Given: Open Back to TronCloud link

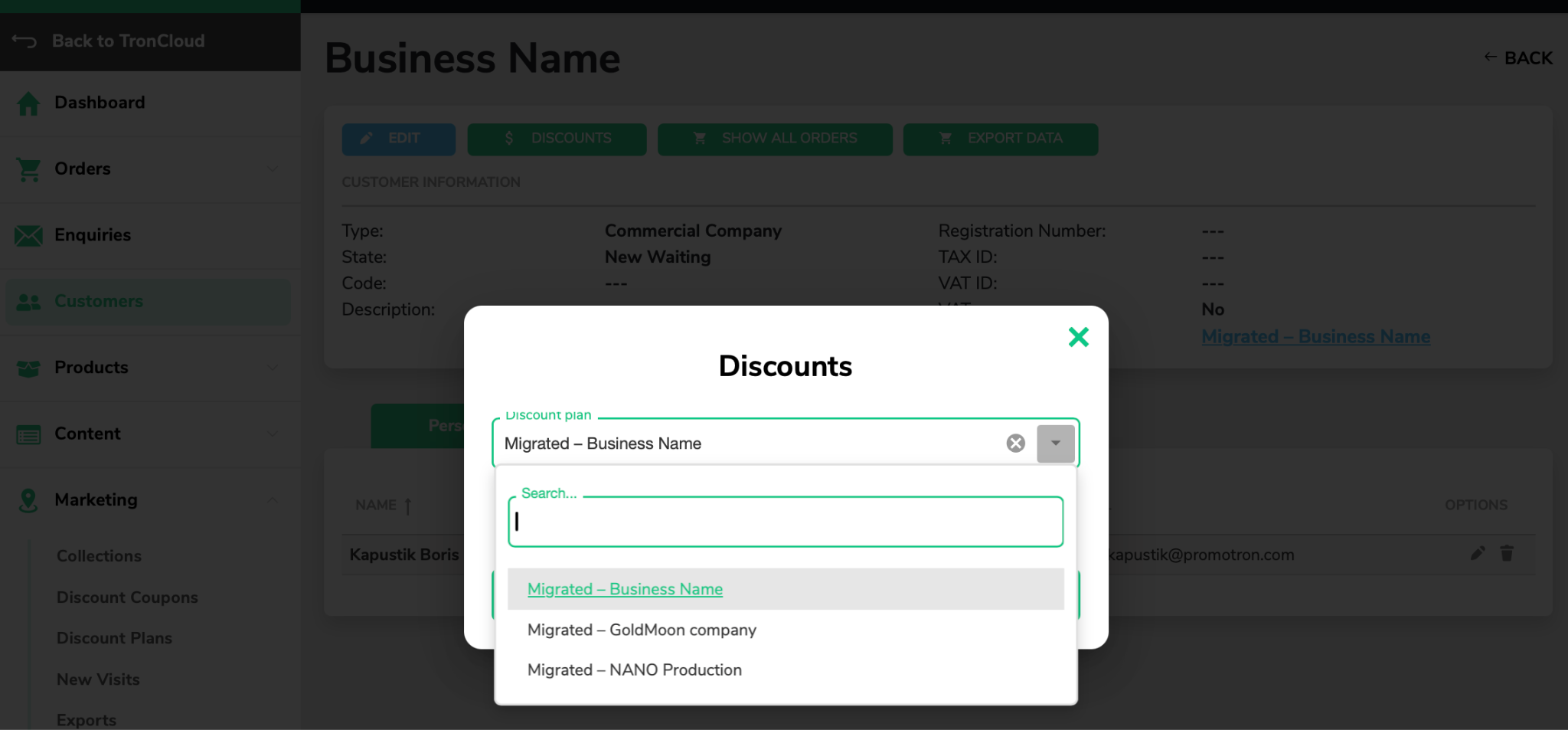Looking at the screenshot, I should point(128,41).
